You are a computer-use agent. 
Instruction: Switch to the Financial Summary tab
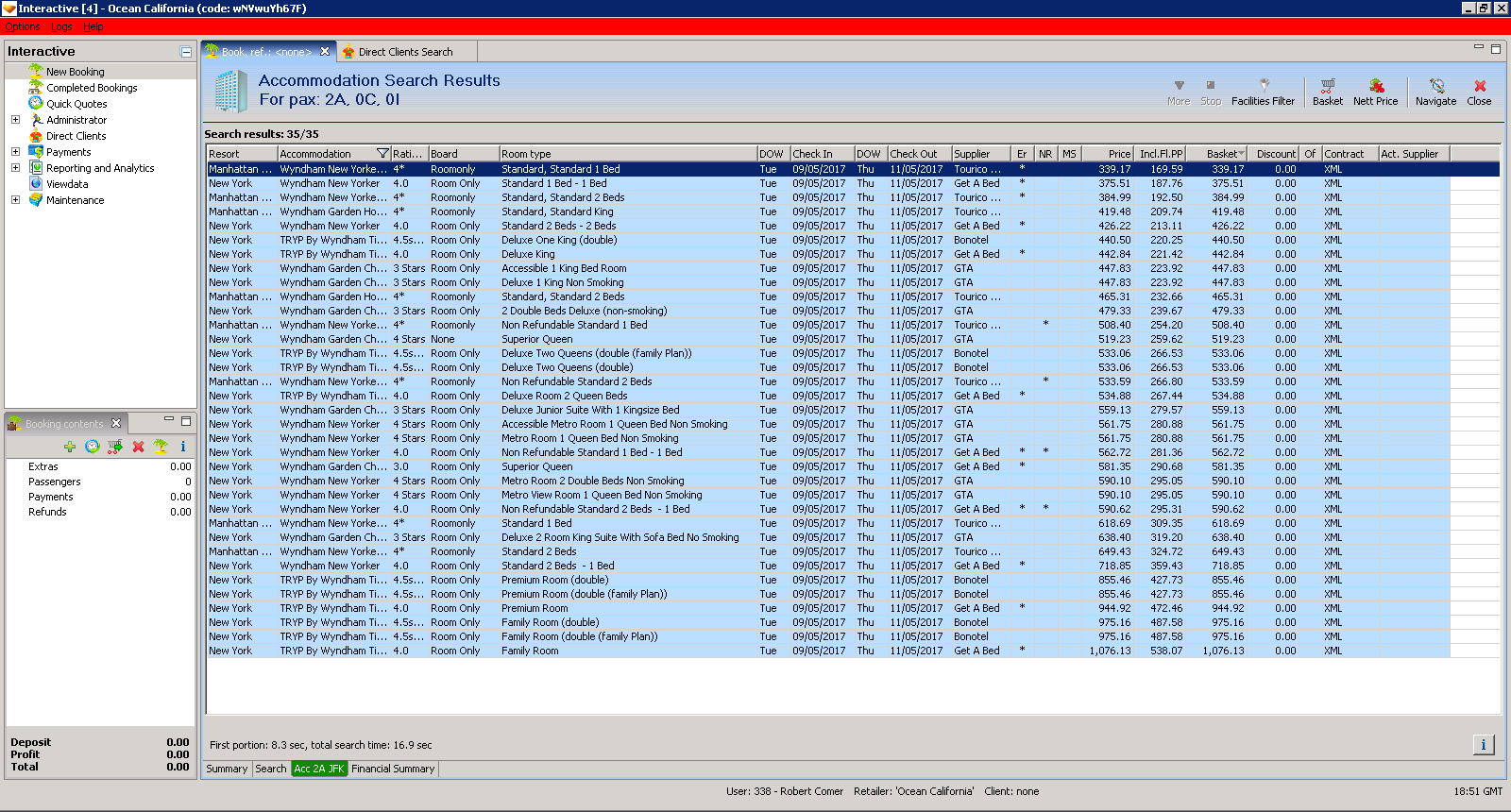coord(393,769)
